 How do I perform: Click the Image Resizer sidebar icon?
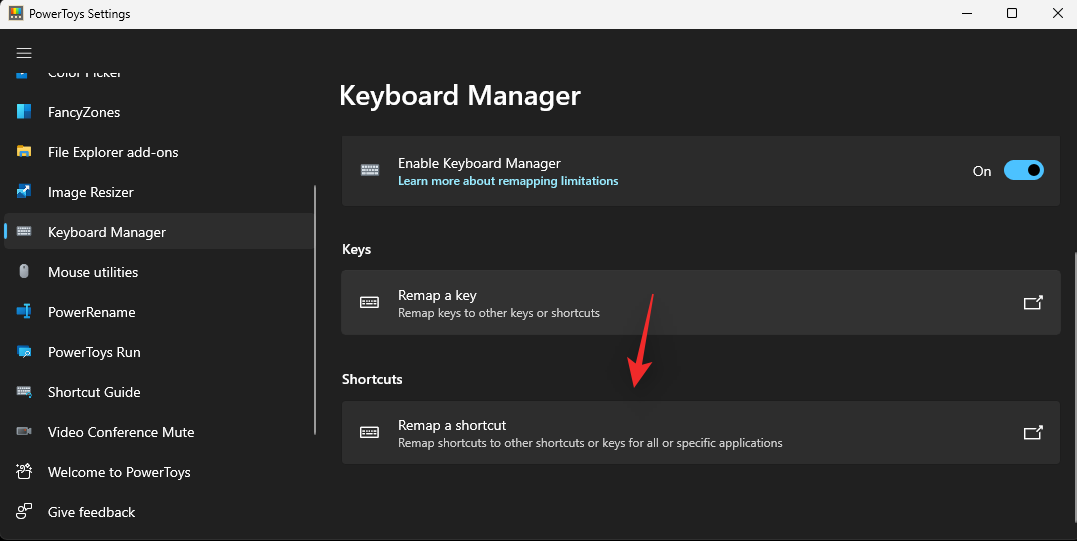coord(24,192)
